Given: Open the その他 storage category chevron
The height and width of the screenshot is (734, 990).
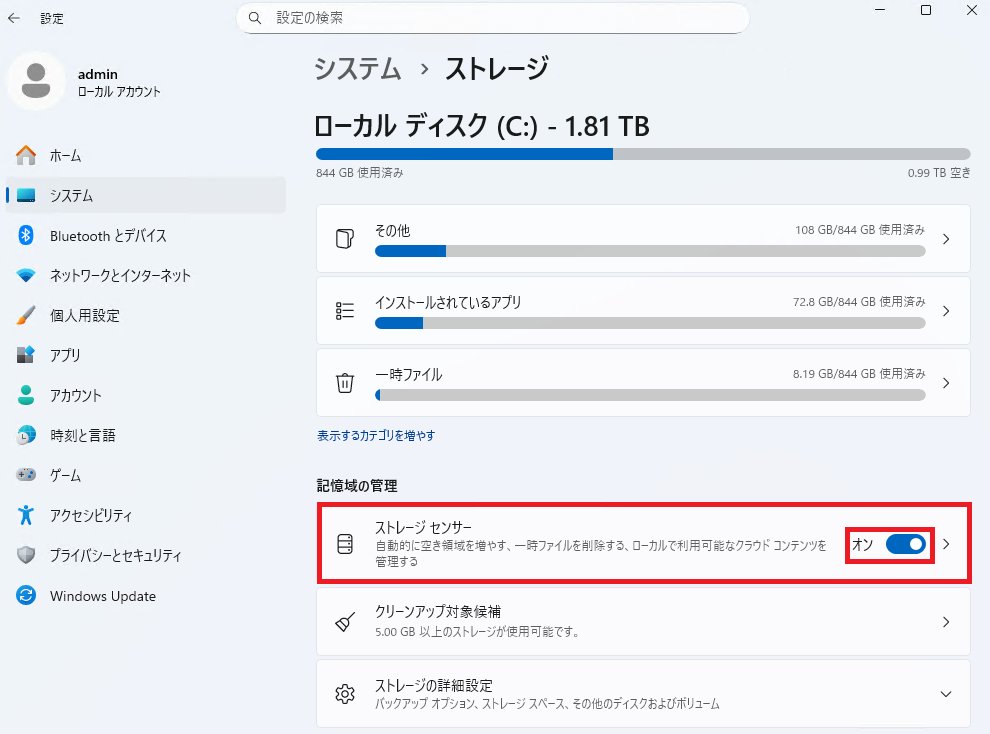Looking at the screenshot, I should [946, 239].
